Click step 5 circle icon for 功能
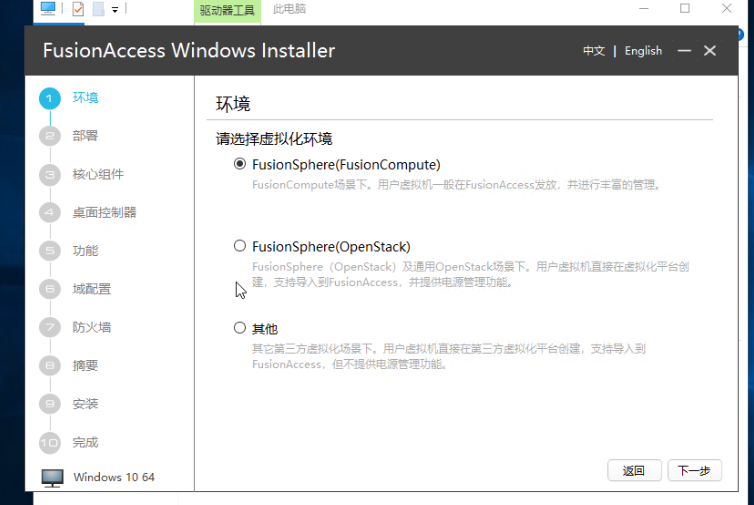 [x=50, y=251]
